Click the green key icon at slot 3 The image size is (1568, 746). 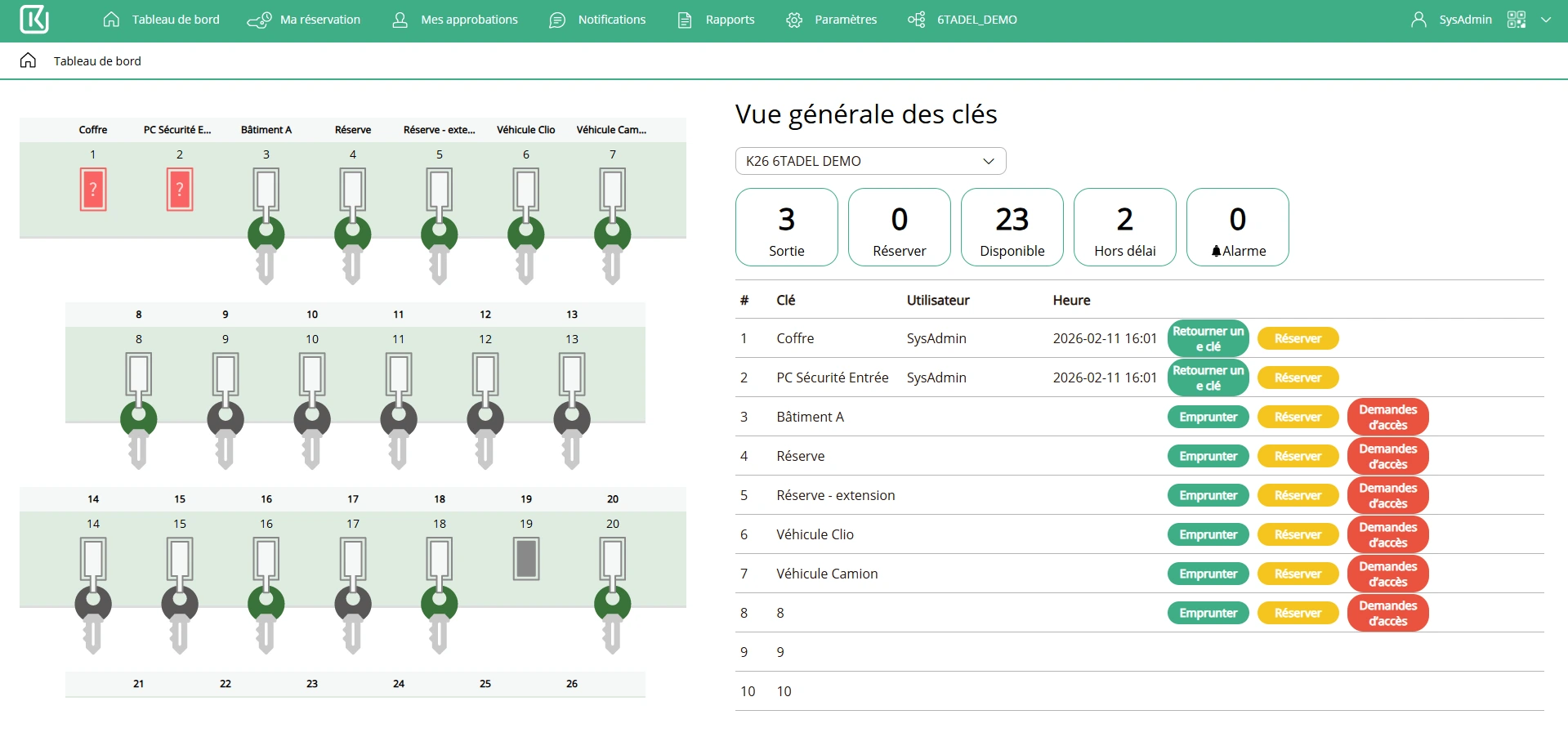tap(266, 226)
